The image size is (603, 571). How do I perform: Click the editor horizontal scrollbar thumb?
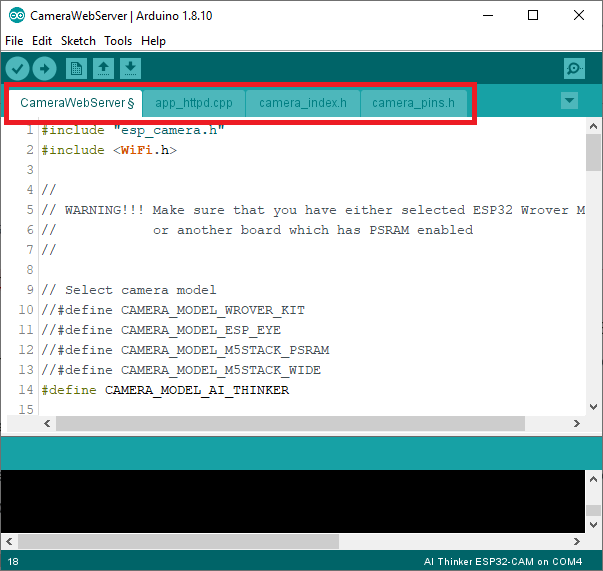click(290, 423)
